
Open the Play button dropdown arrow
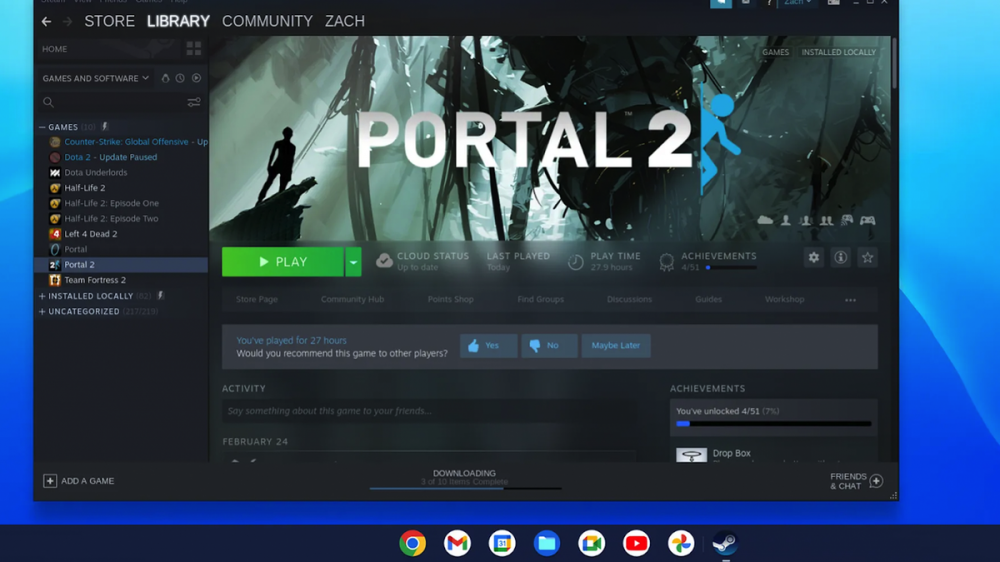(353, 262)
